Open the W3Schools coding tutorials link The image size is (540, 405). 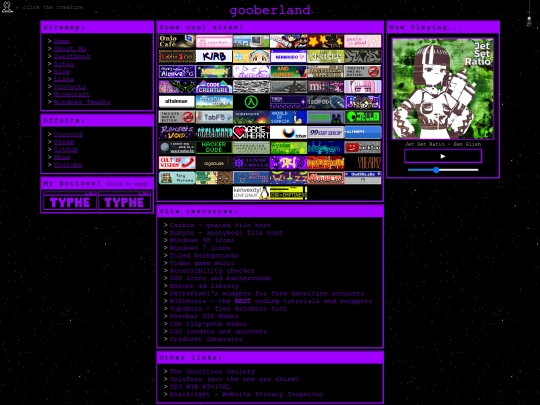(271, 301)
